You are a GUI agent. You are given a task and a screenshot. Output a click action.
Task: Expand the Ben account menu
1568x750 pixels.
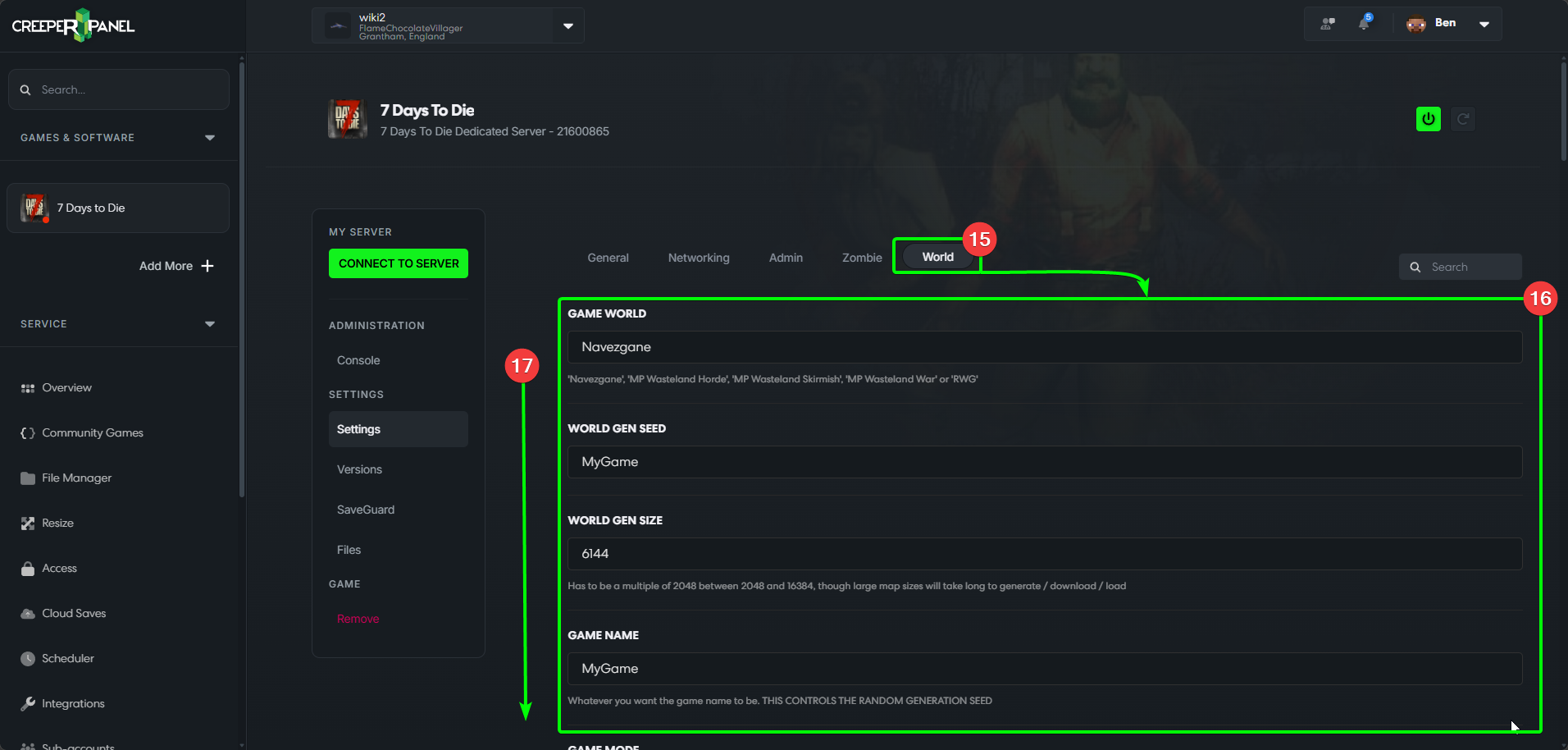pos(1484,24)
